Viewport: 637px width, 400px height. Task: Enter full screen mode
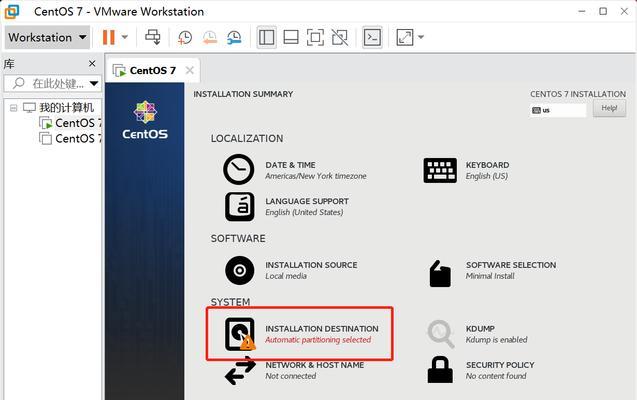click(x=315, y=37)
